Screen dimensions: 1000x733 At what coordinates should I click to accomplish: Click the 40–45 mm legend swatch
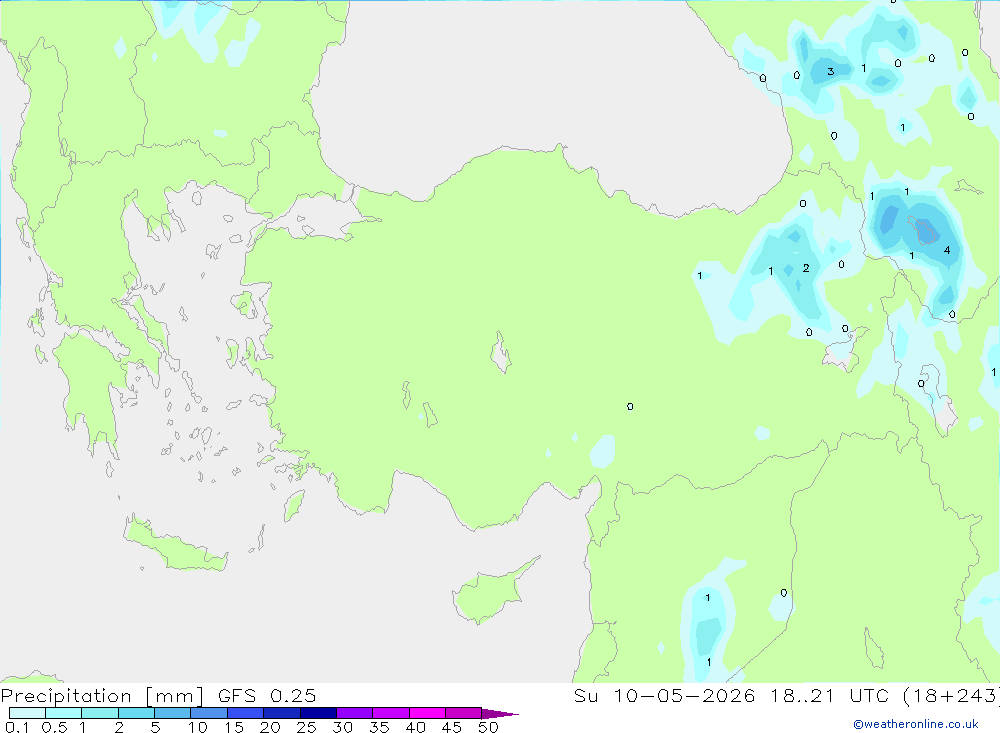427,713
